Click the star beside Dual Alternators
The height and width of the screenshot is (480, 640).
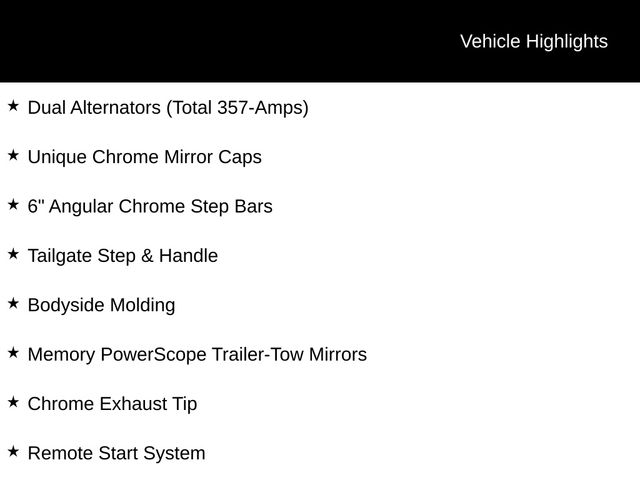(x=13, y=106)
